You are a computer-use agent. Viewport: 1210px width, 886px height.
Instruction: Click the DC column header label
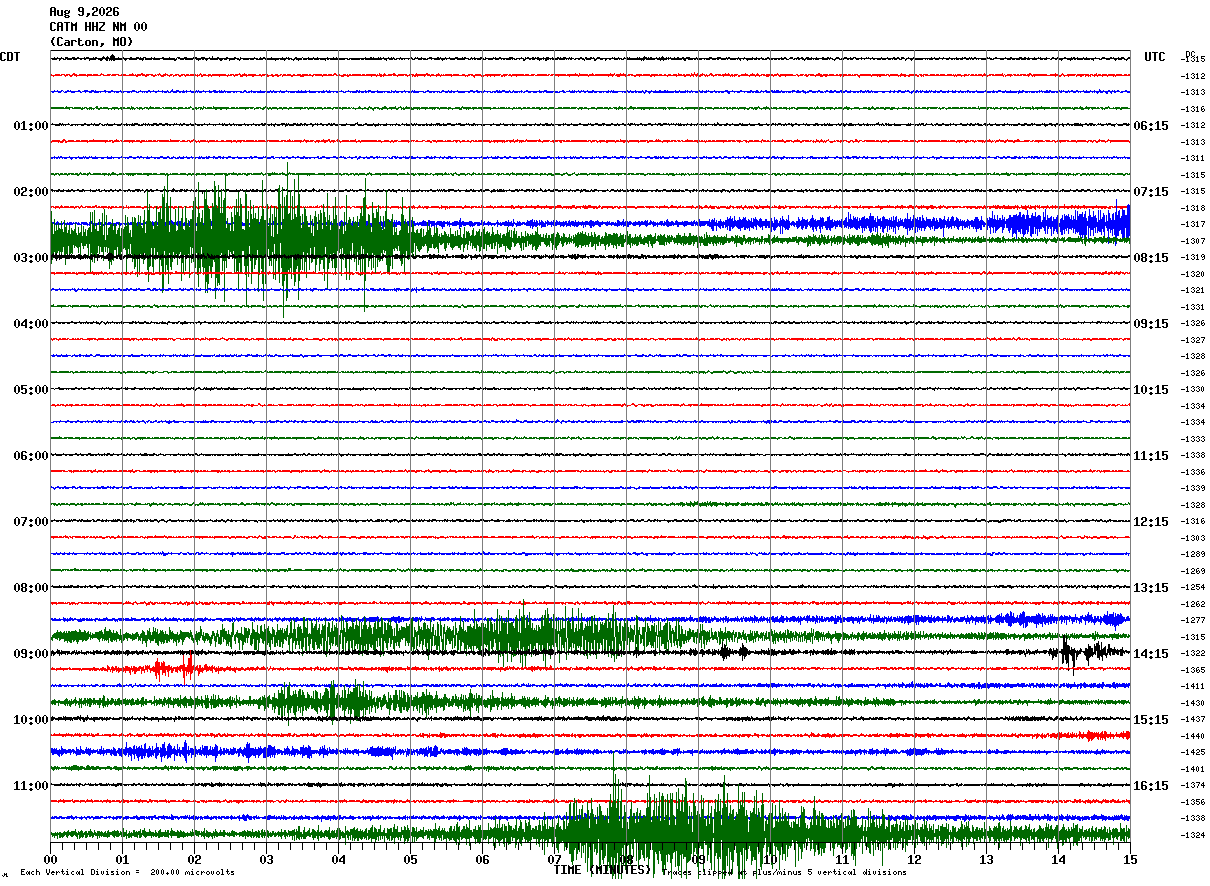click(x=1190, y=54)
